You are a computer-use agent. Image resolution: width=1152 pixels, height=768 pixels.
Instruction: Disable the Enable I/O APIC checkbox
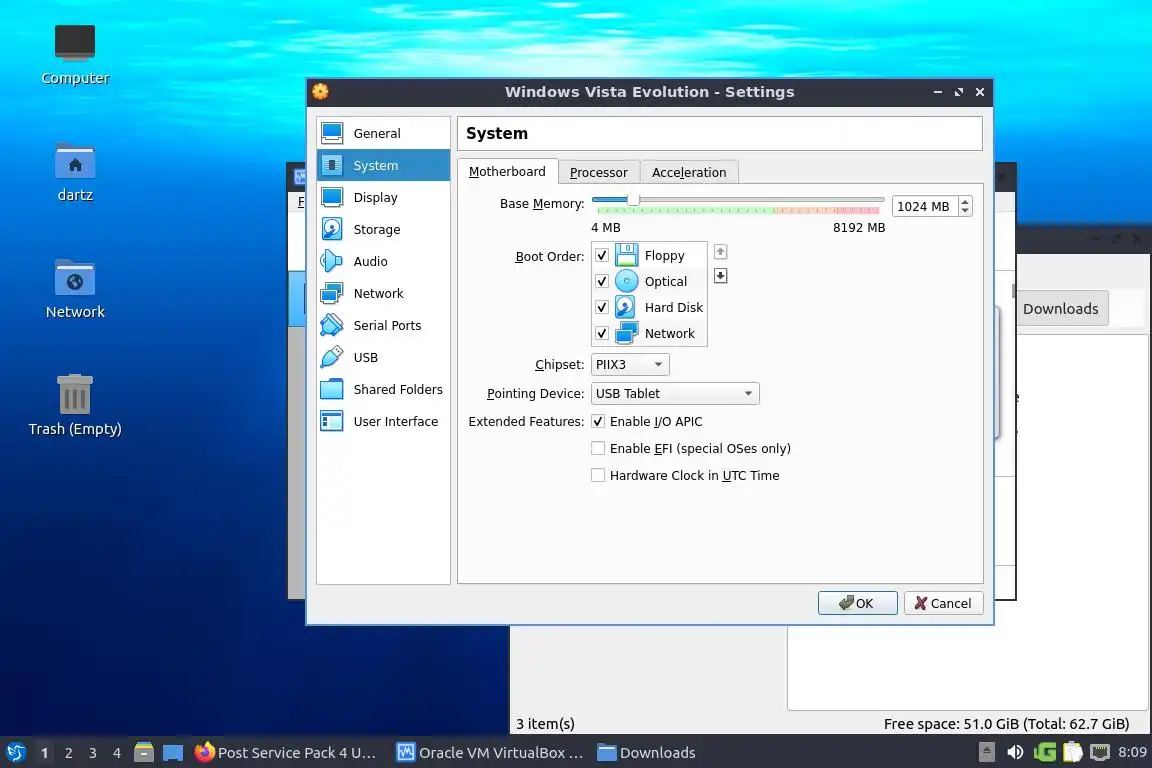click(x=598, y=421)
